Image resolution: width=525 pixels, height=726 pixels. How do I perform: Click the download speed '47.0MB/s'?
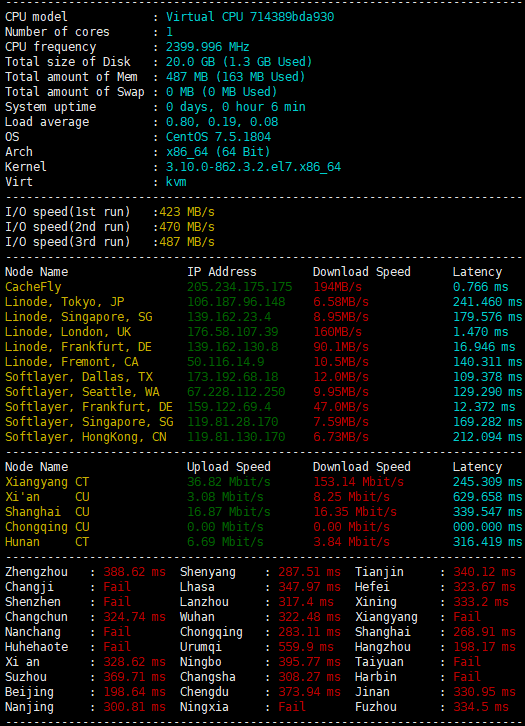pyautogui.click(x=341, y=407)
